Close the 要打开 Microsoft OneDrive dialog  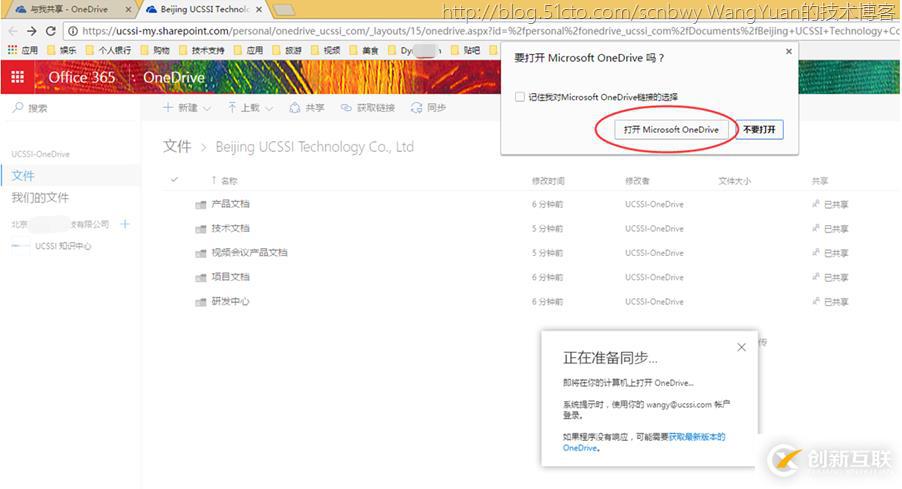pyautogui.click(x=789, y=51)
